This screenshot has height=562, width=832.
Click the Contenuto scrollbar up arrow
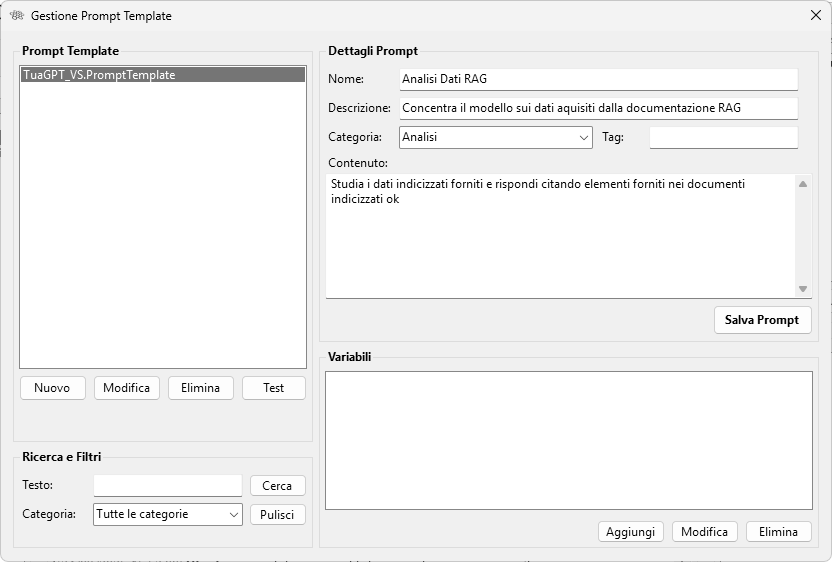[803, 184]
